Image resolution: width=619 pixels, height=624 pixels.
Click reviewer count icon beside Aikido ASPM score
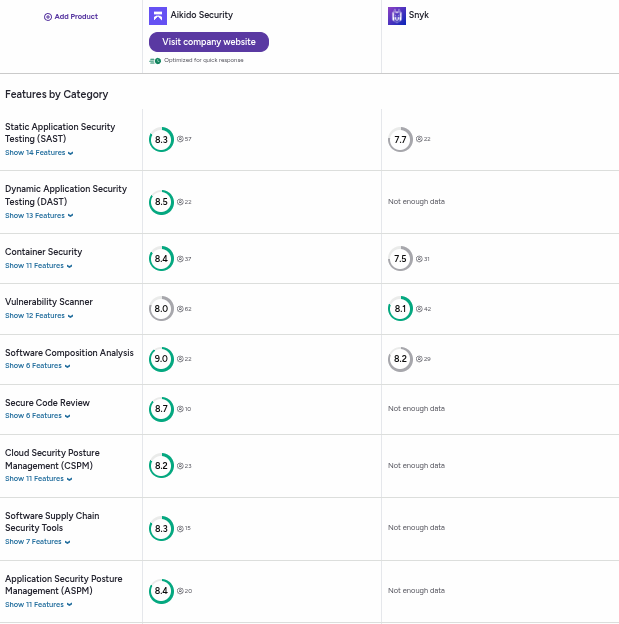pos(180,591)
